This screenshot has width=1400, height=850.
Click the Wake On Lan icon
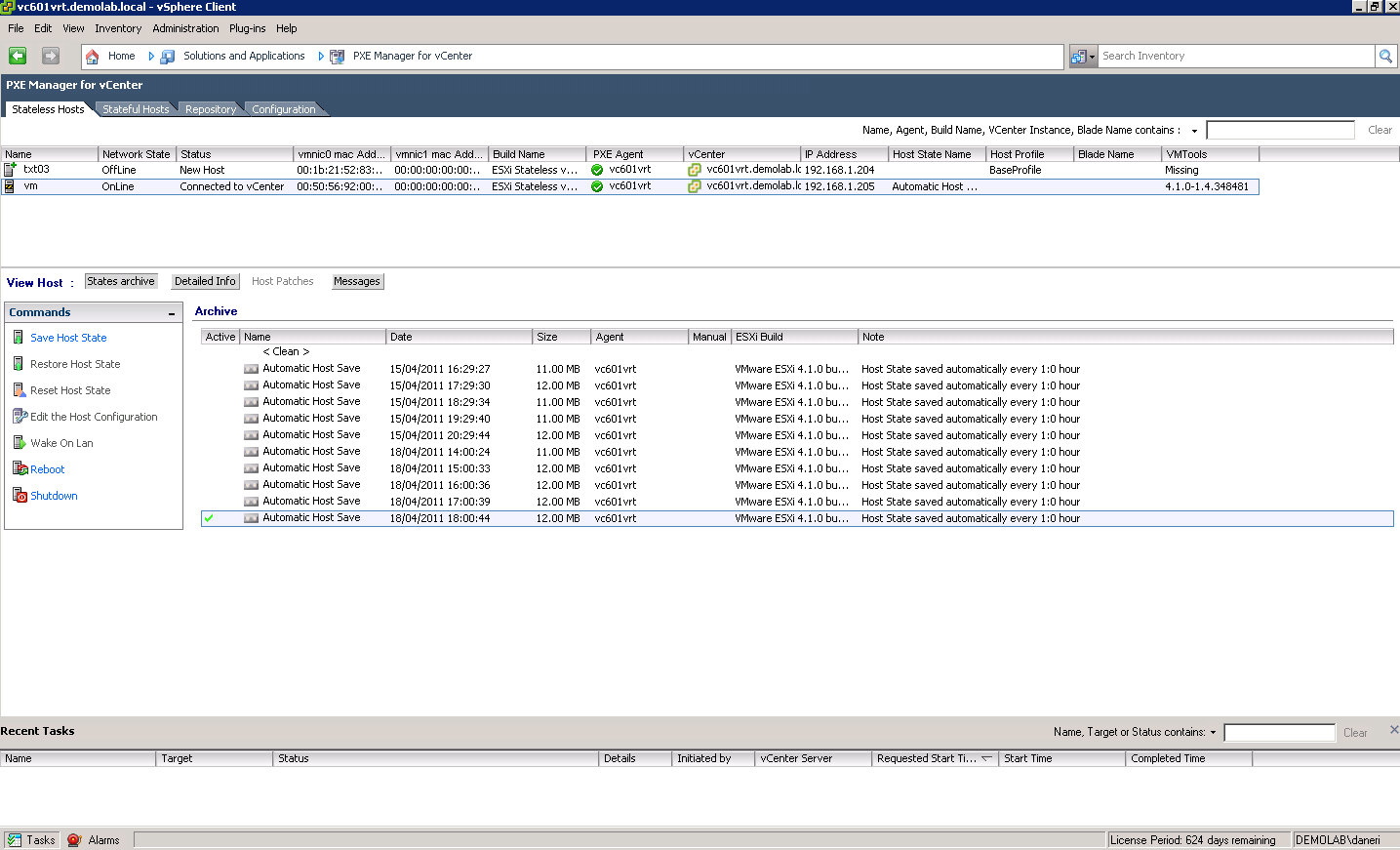tap(20, 443)
